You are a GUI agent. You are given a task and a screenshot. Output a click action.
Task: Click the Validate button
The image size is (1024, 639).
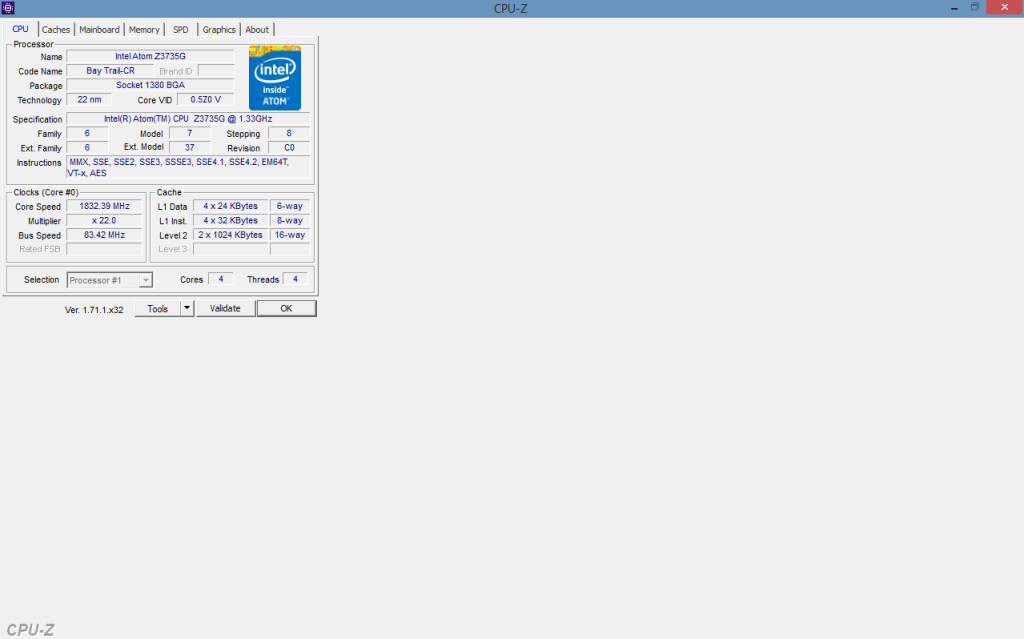pos(225,308)
